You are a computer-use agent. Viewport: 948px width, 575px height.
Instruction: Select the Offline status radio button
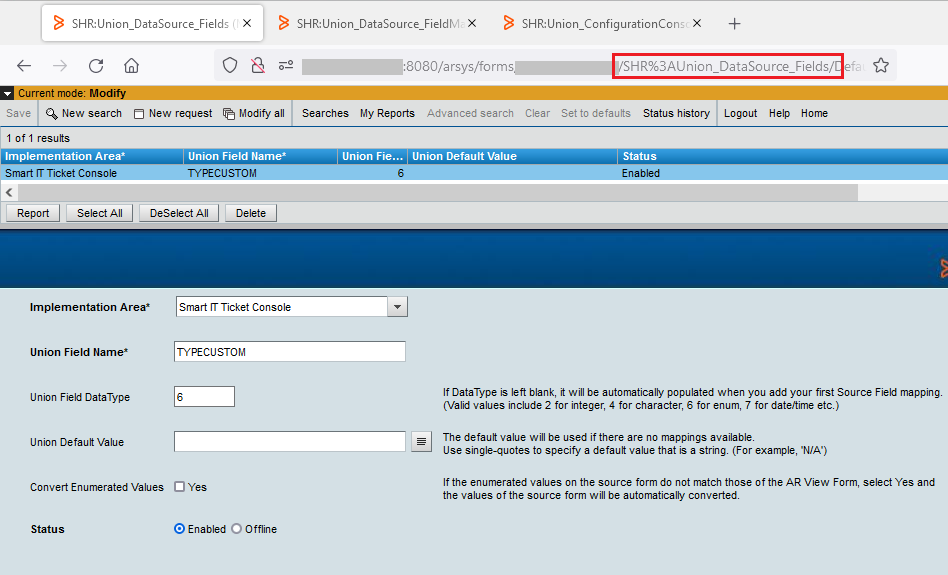tap(237, 529)
